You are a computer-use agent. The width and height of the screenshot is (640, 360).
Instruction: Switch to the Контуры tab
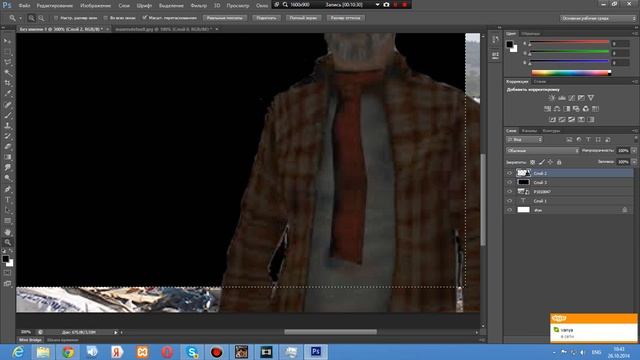[x=551, y=131]
